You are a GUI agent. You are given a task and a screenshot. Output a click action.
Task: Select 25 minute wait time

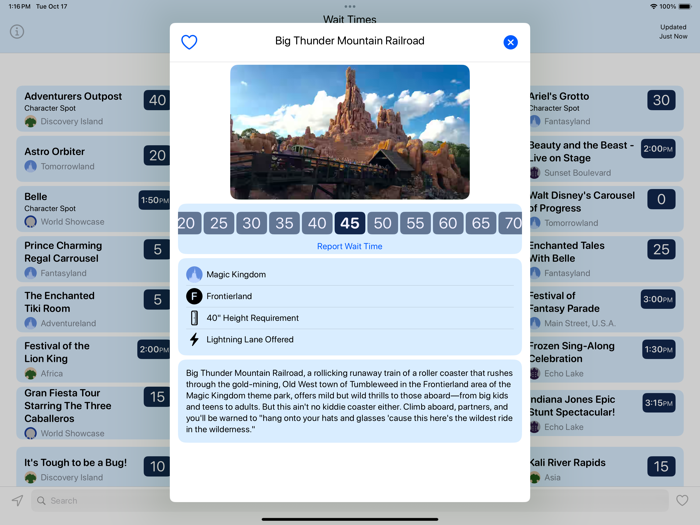click(219, 223)
